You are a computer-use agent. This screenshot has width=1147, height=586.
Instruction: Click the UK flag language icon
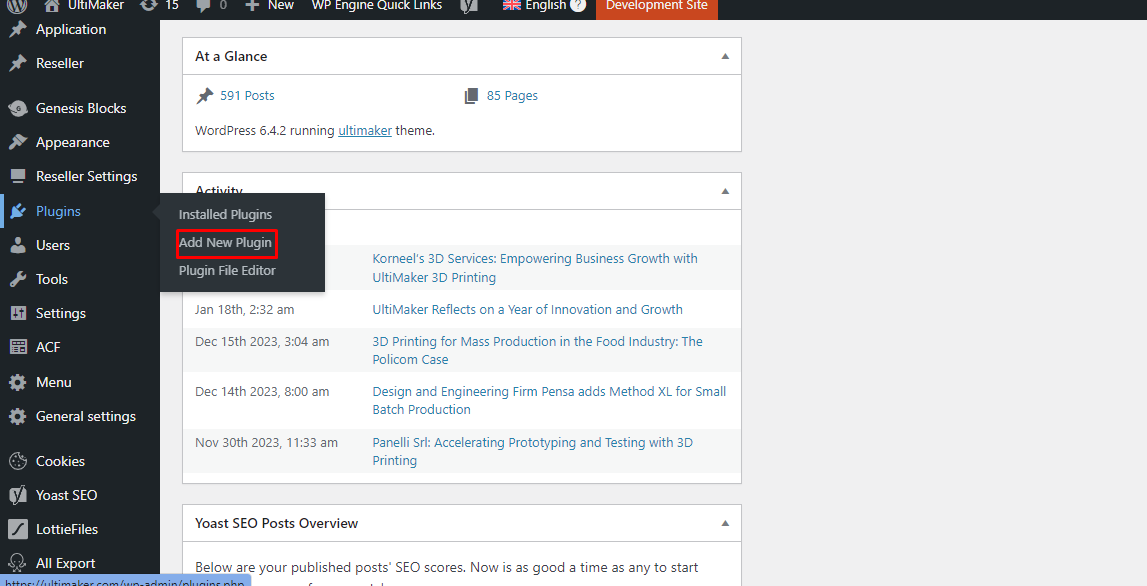point(513,6)
